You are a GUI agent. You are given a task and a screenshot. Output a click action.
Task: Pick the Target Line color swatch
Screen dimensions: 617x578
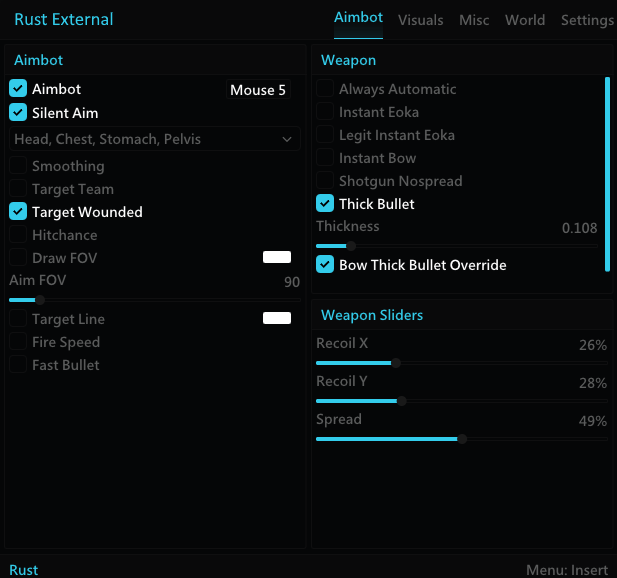[x=277, y=318]
